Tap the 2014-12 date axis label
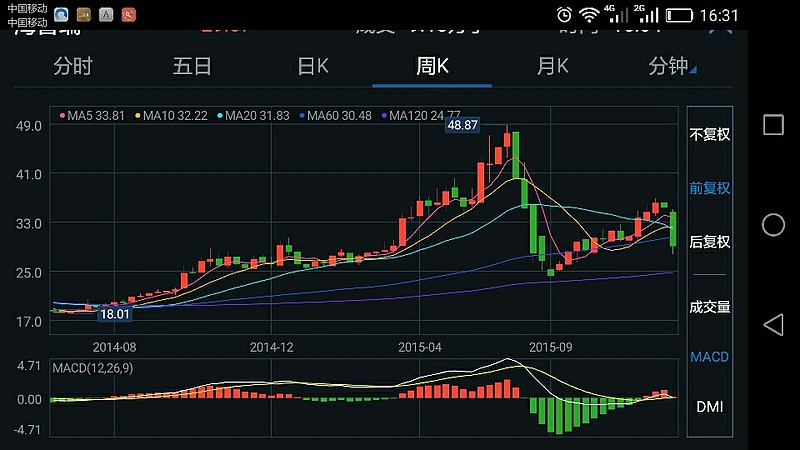 [x=271, y=347]
